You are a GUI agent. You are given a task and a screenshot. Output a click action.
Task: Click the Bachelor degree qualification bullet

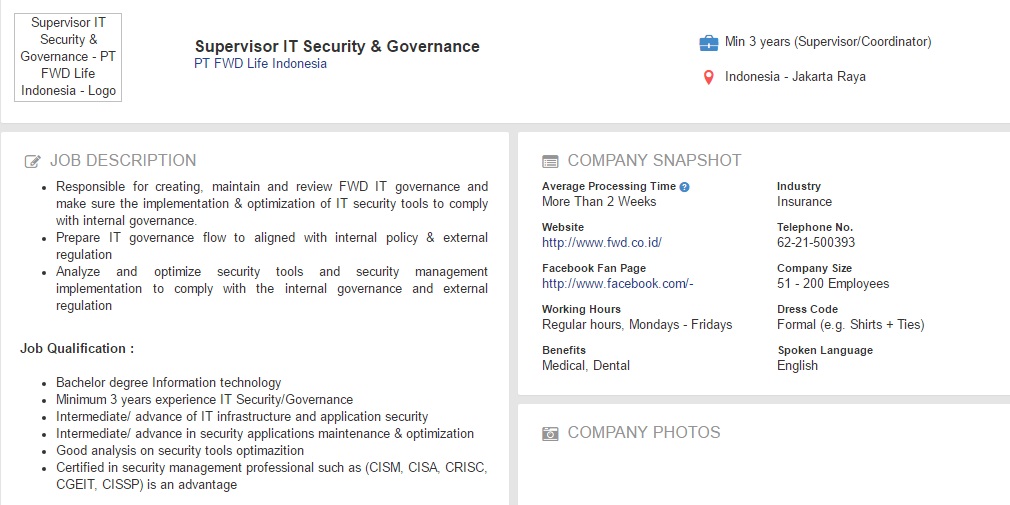168,382
